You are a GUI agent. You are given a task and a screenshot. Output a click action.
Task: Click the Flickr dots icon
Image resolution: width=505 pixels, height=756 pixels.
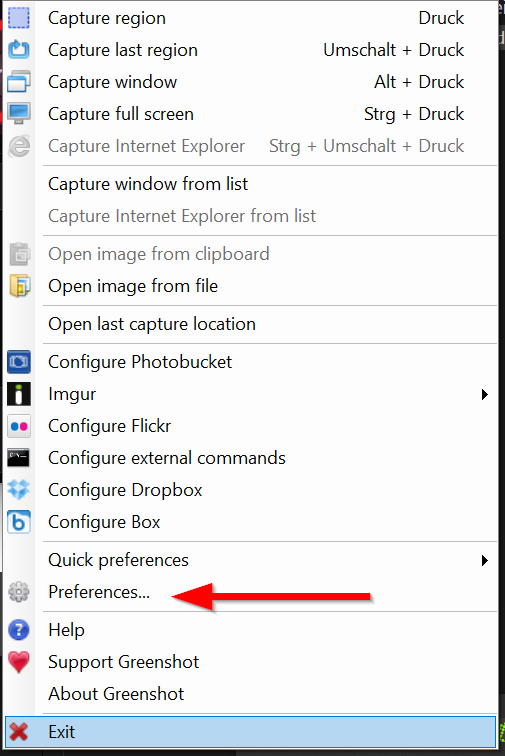pyautogui.click(x=19, y=426)
